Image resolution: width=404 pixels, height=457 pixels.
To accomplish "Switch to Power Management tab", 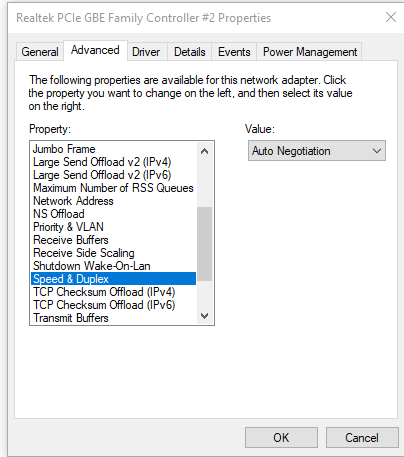I will (310, 52).
